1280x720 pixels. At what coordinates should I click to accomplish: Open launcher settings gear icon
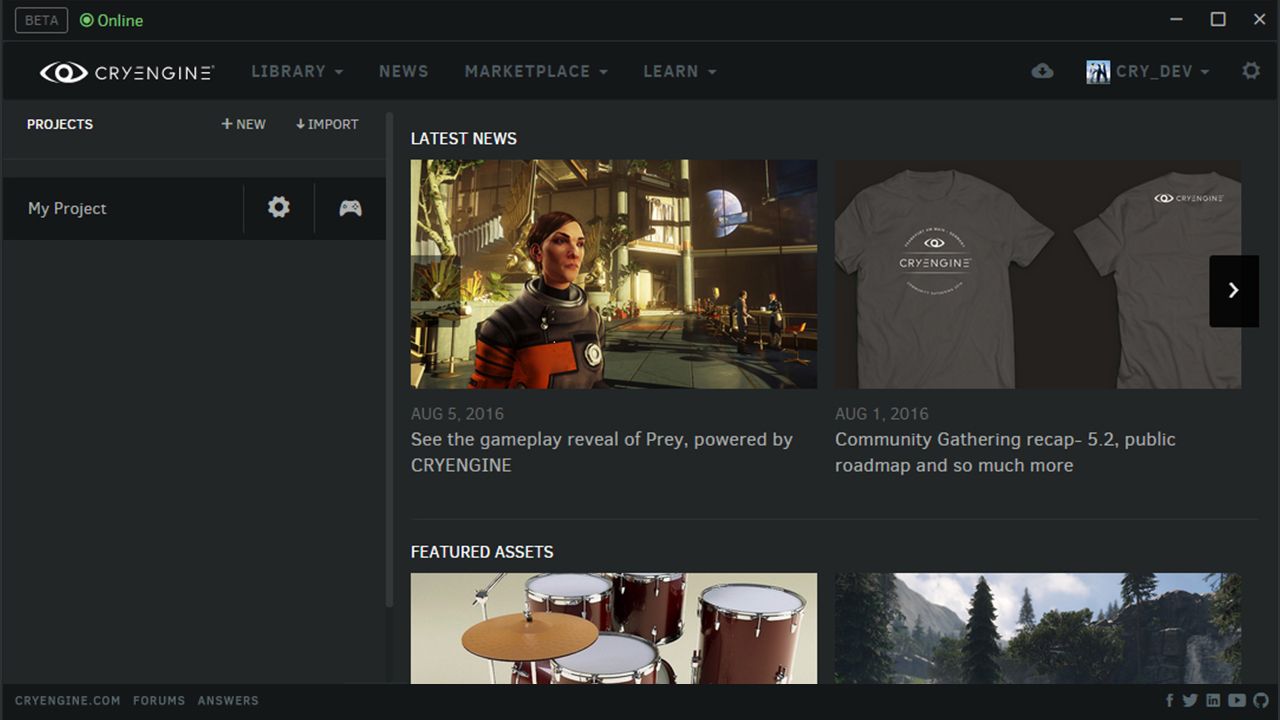click(1249, 70)
